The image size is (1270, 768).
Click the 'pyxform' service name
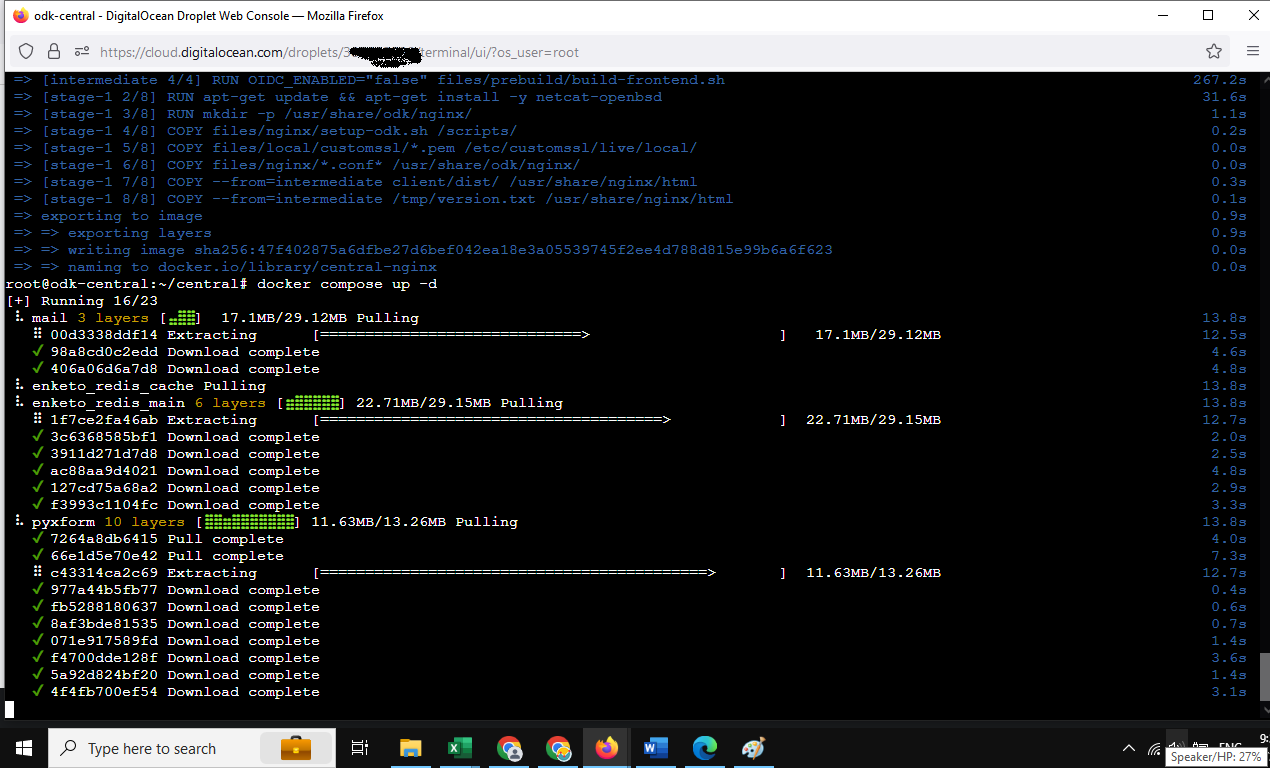click(x=63, y=522)
